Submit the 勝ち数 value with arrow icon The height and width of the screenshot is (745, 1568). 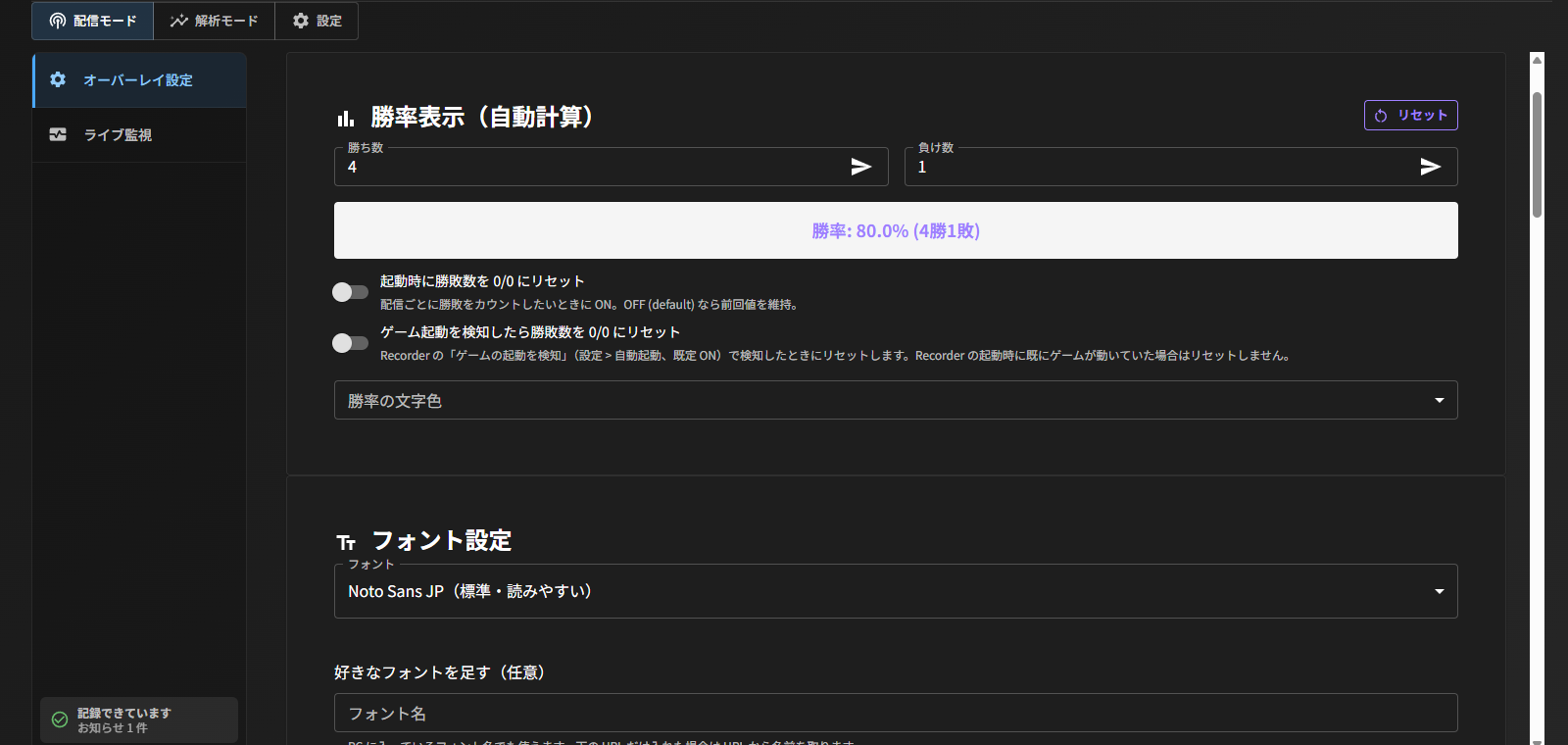[x=861, y=167]
